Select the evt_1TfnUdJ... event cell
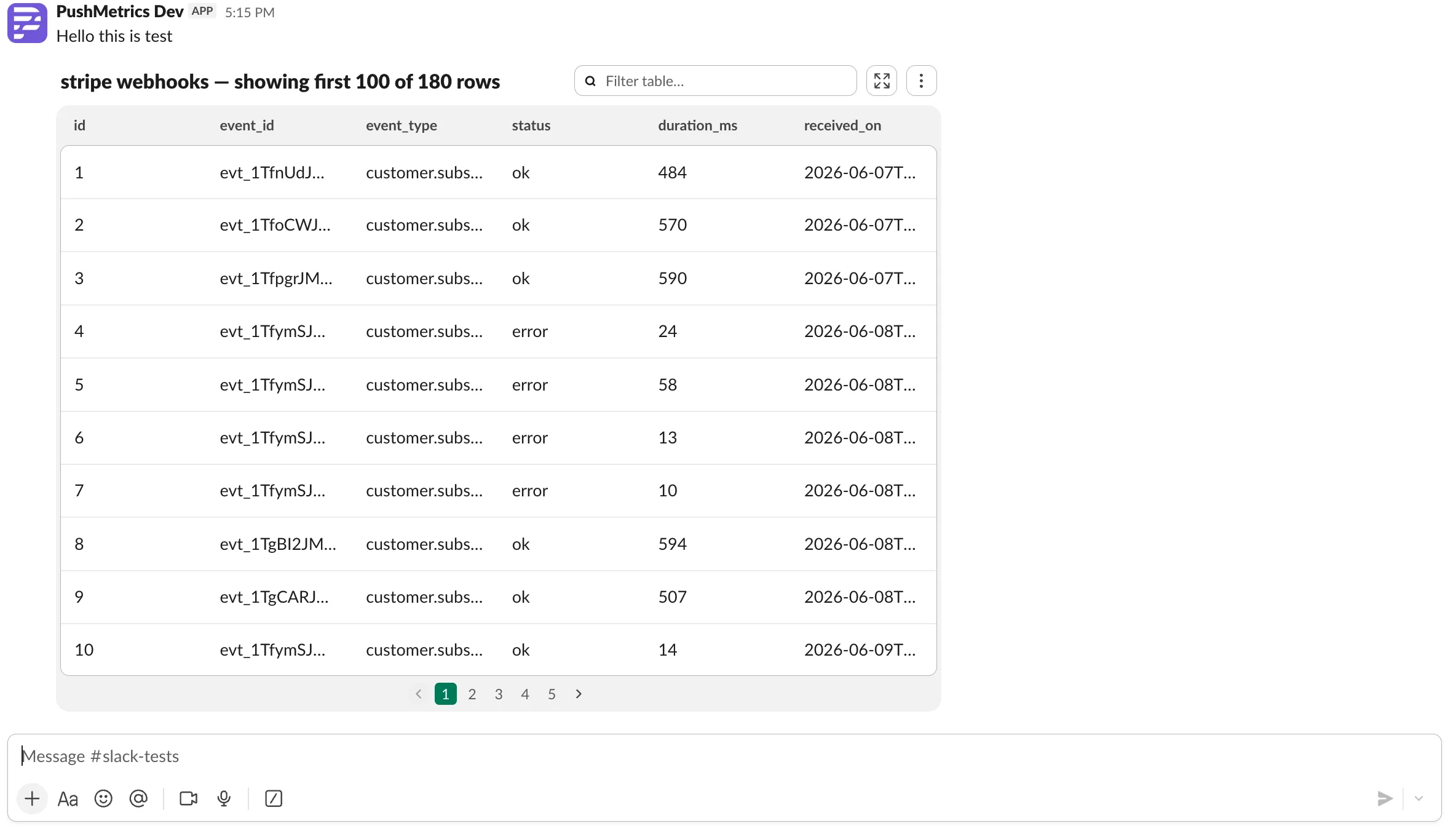Image resolution: width=1456 pixels, height=834 pixels. (x=272, y=173)
